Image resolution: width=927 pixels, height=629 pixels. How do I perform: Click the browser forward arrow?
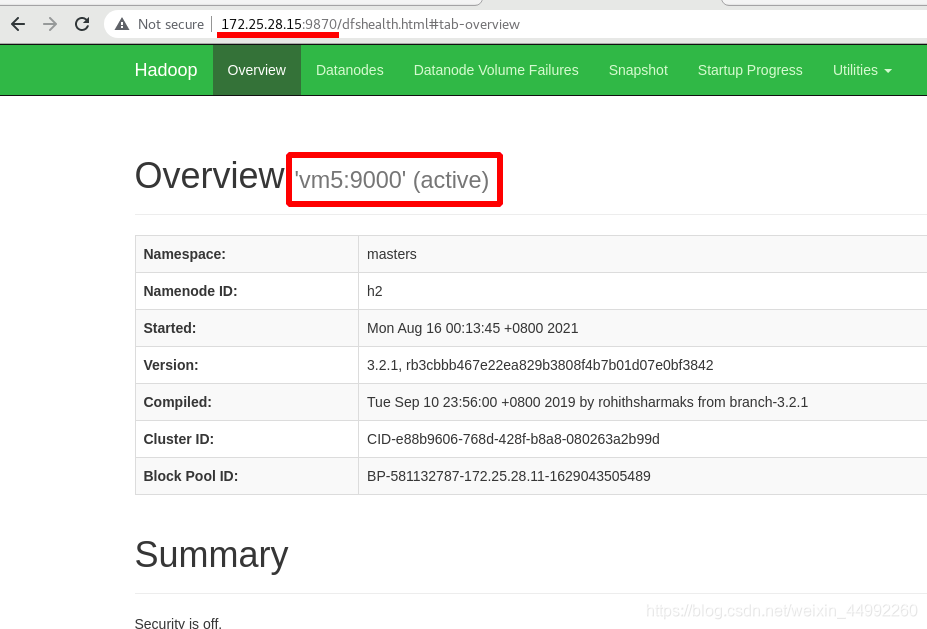pos(50,24)
